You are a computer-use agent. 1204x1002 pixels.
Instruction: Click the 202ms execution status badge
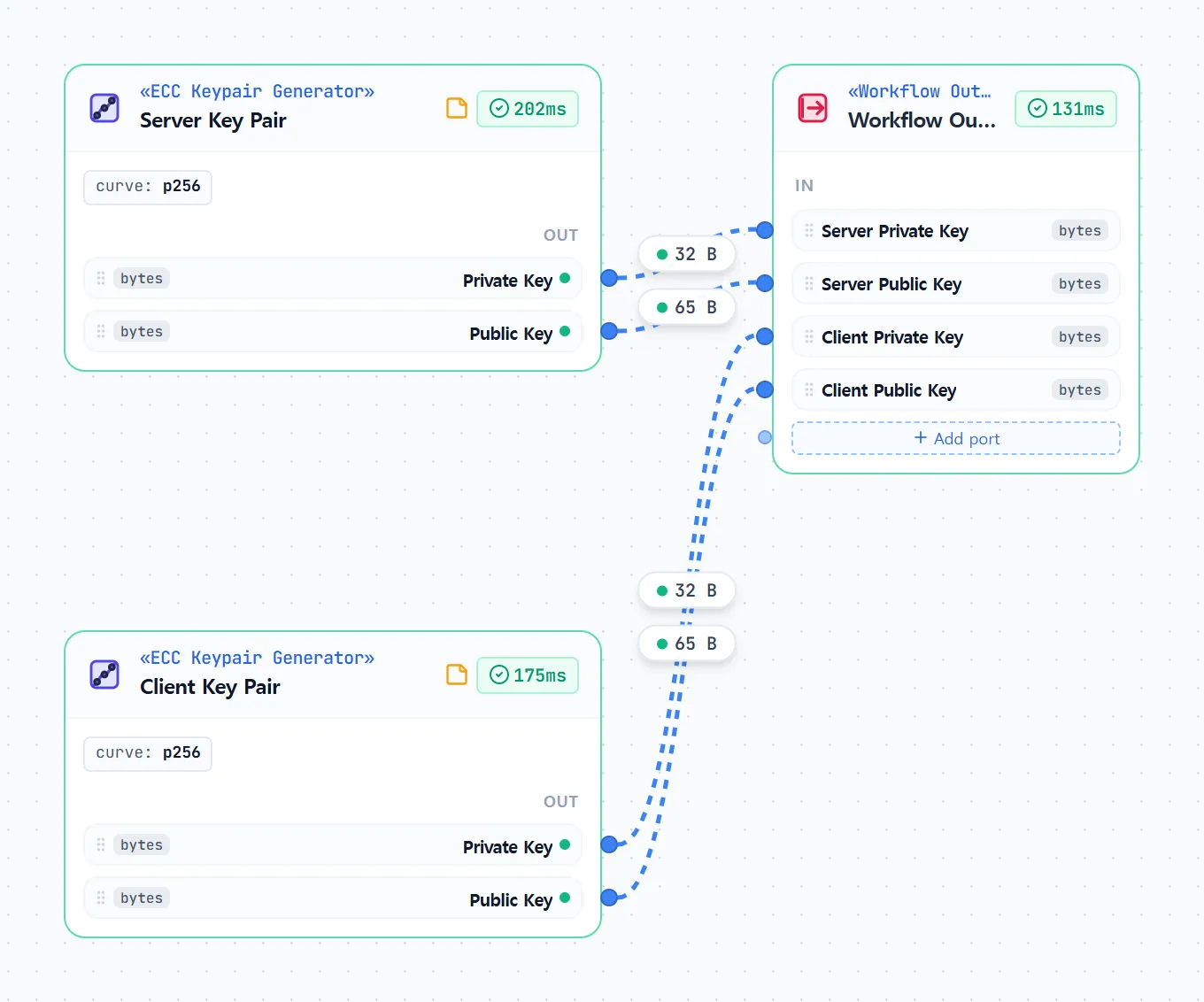pyautogui.click(x=528, y=109)
